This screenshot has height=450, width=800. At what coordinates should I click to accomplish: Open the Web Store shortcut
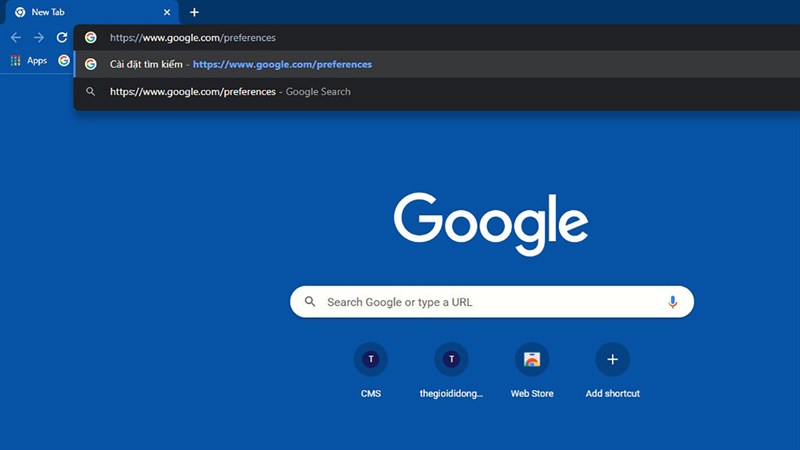coord(532,370)
